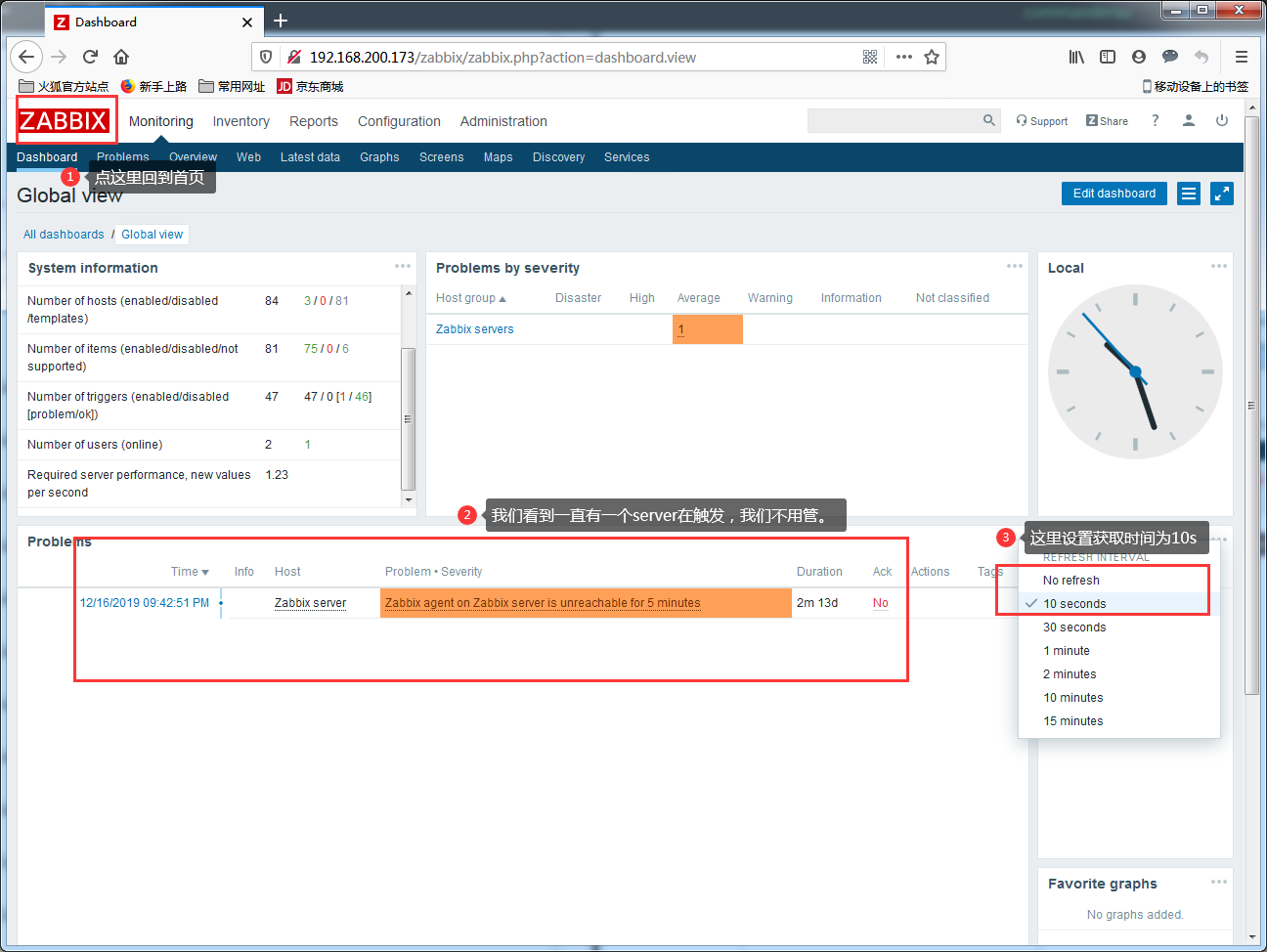1267x952 pixels.
Task: Open the Configuration menu
Action: [399, 121]
